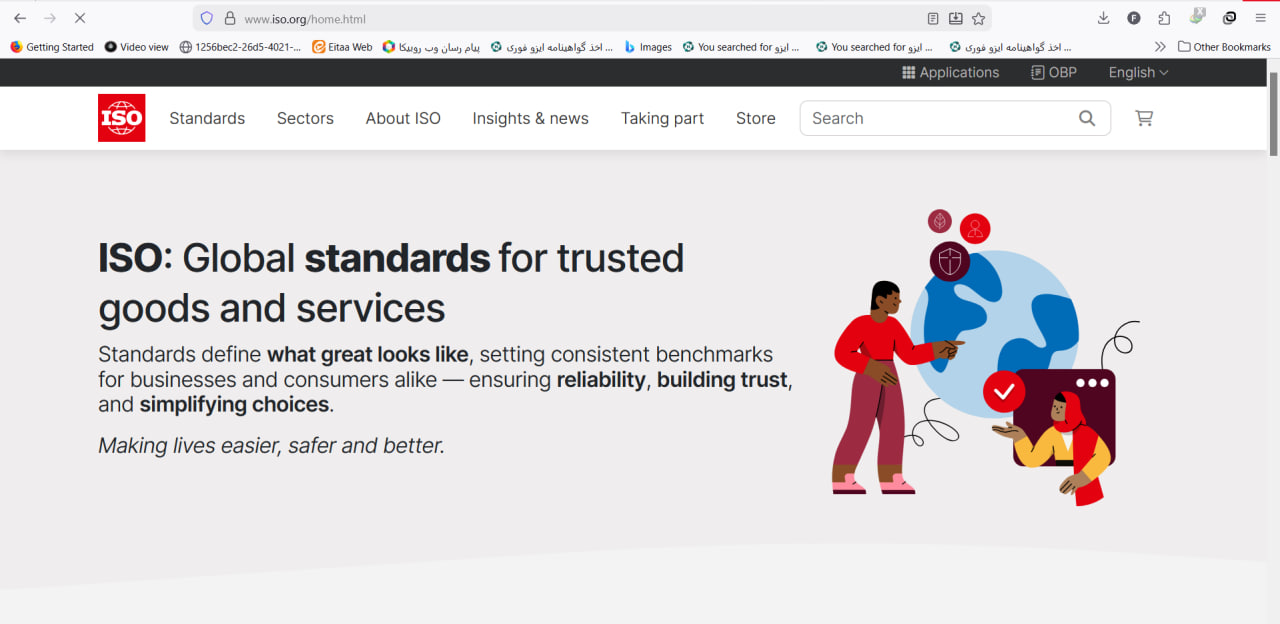Show more bookmarks with the chevron
Viewport: 1280px width, 624px height.
click(1160, 47)
